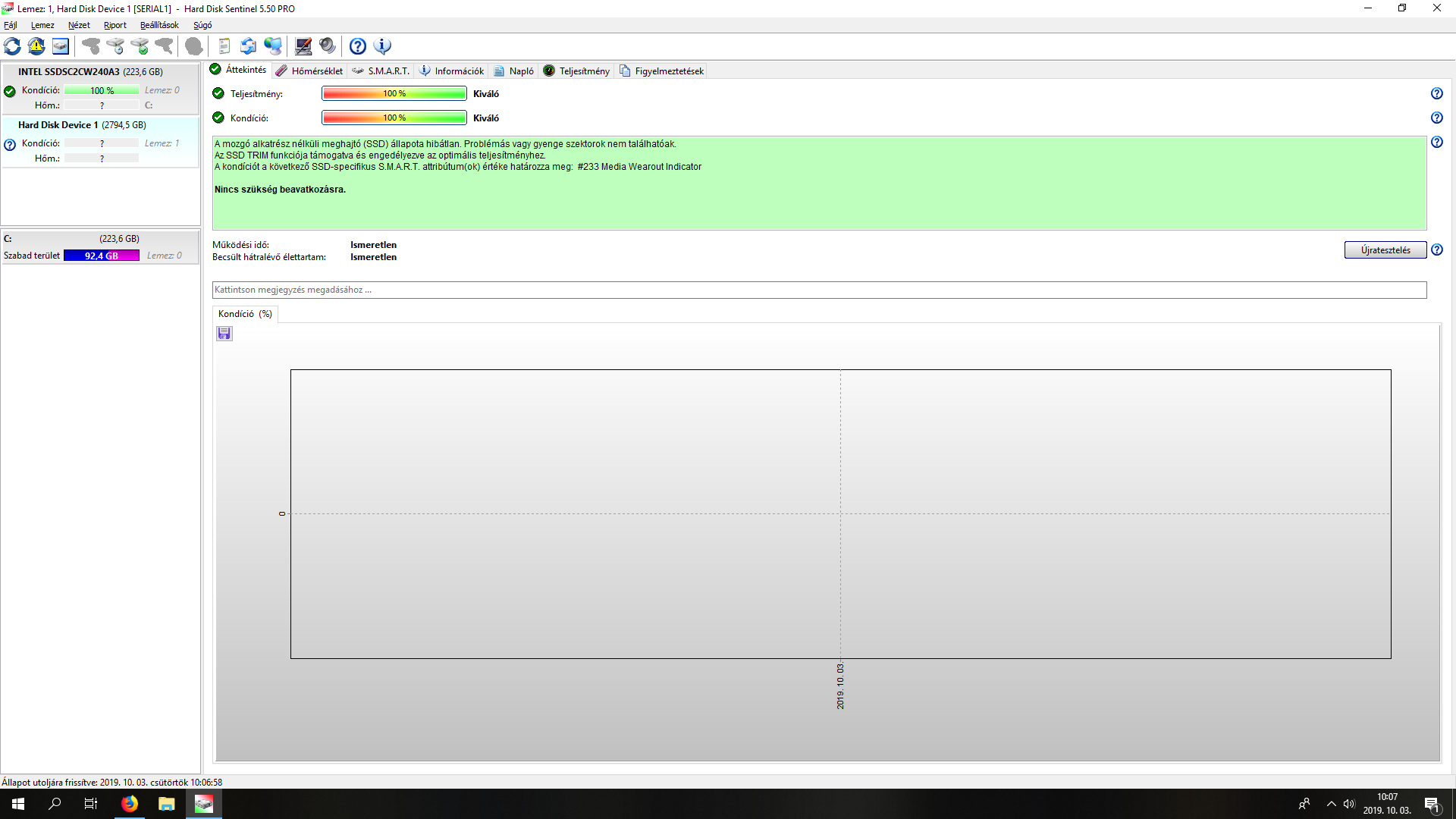Click the 92,4 GB free space bar
The width and height of the screenshot is (1456, 819).
tap(102, 256)
